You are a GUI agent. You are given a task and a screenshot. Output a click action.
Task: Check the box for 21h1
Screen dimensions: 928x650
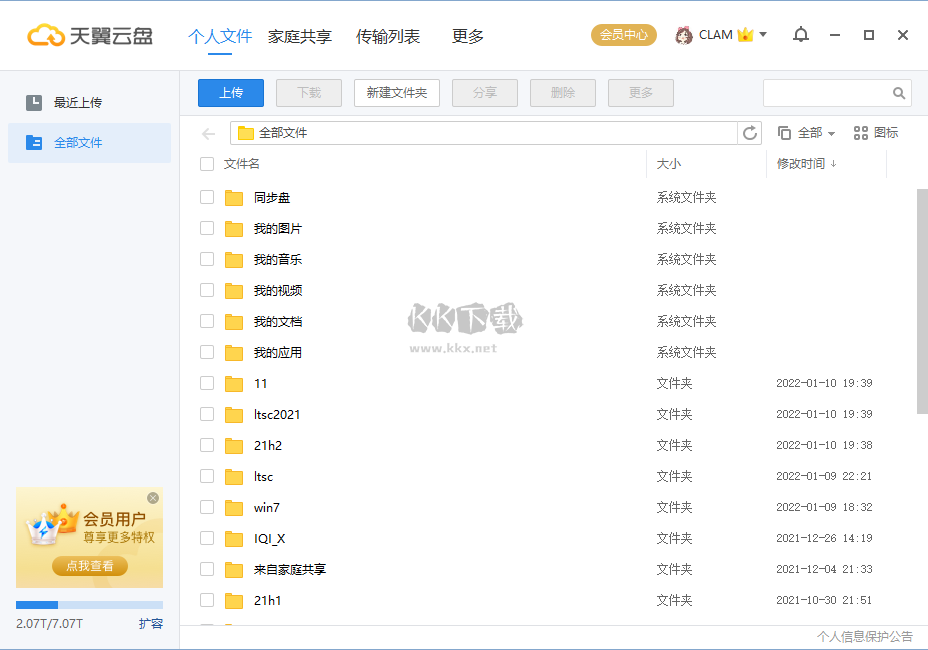point(207,600)
